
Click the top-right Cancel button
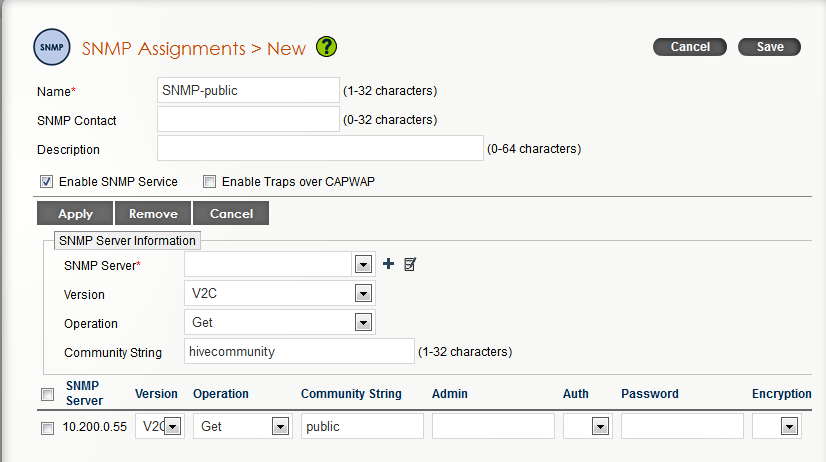[690, 47]
